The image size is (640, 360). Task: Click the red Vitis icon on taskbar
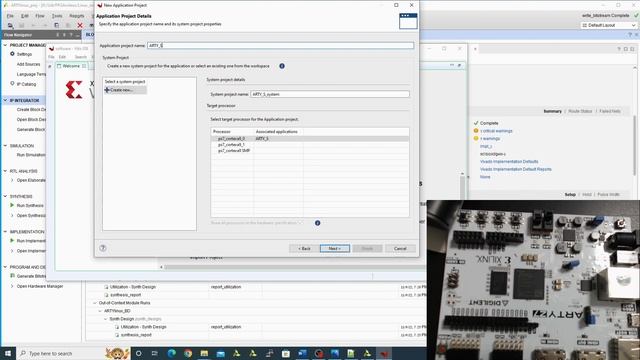click(384, 353)
